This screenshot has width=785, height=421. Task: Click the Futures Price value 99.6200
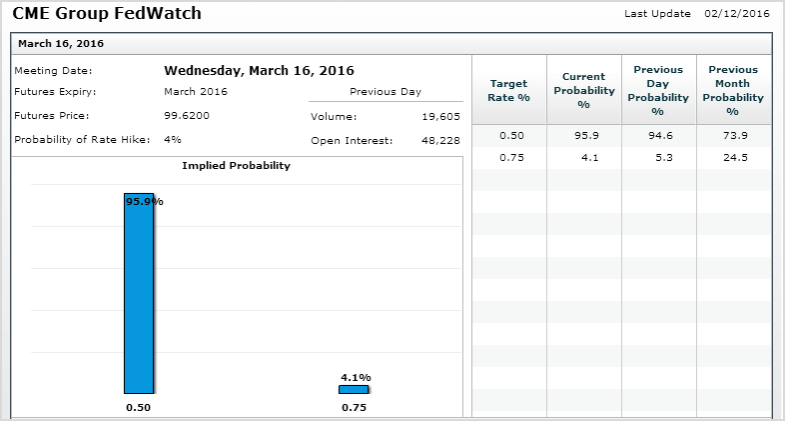pyautogui.click(x=187, y=116)
